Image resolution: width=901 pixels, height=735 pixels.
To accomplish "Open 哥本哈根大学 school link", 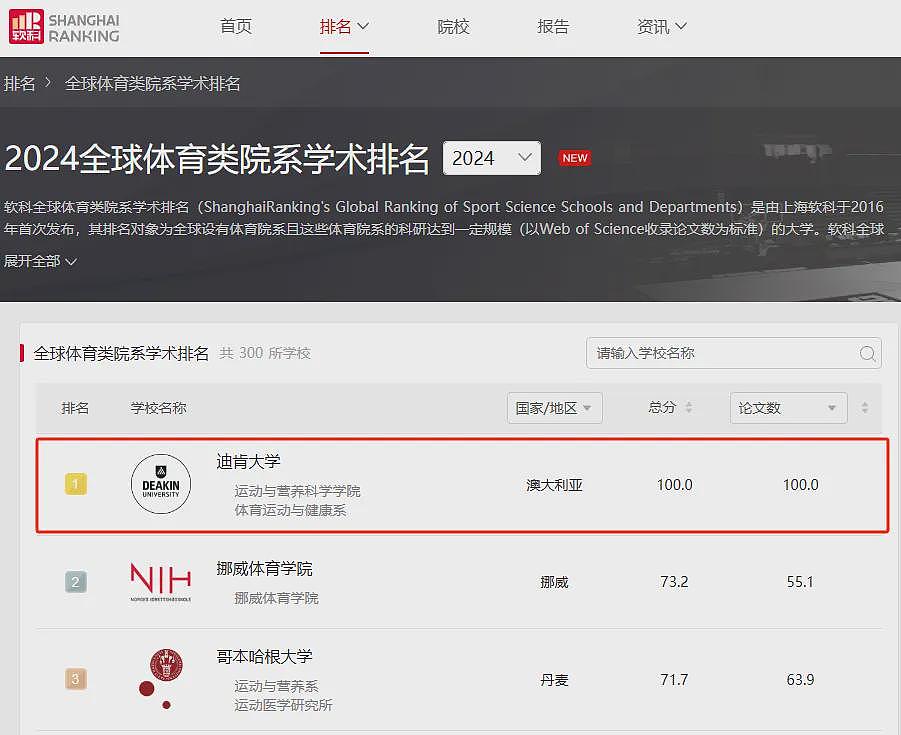I will [x=264, y=656].
